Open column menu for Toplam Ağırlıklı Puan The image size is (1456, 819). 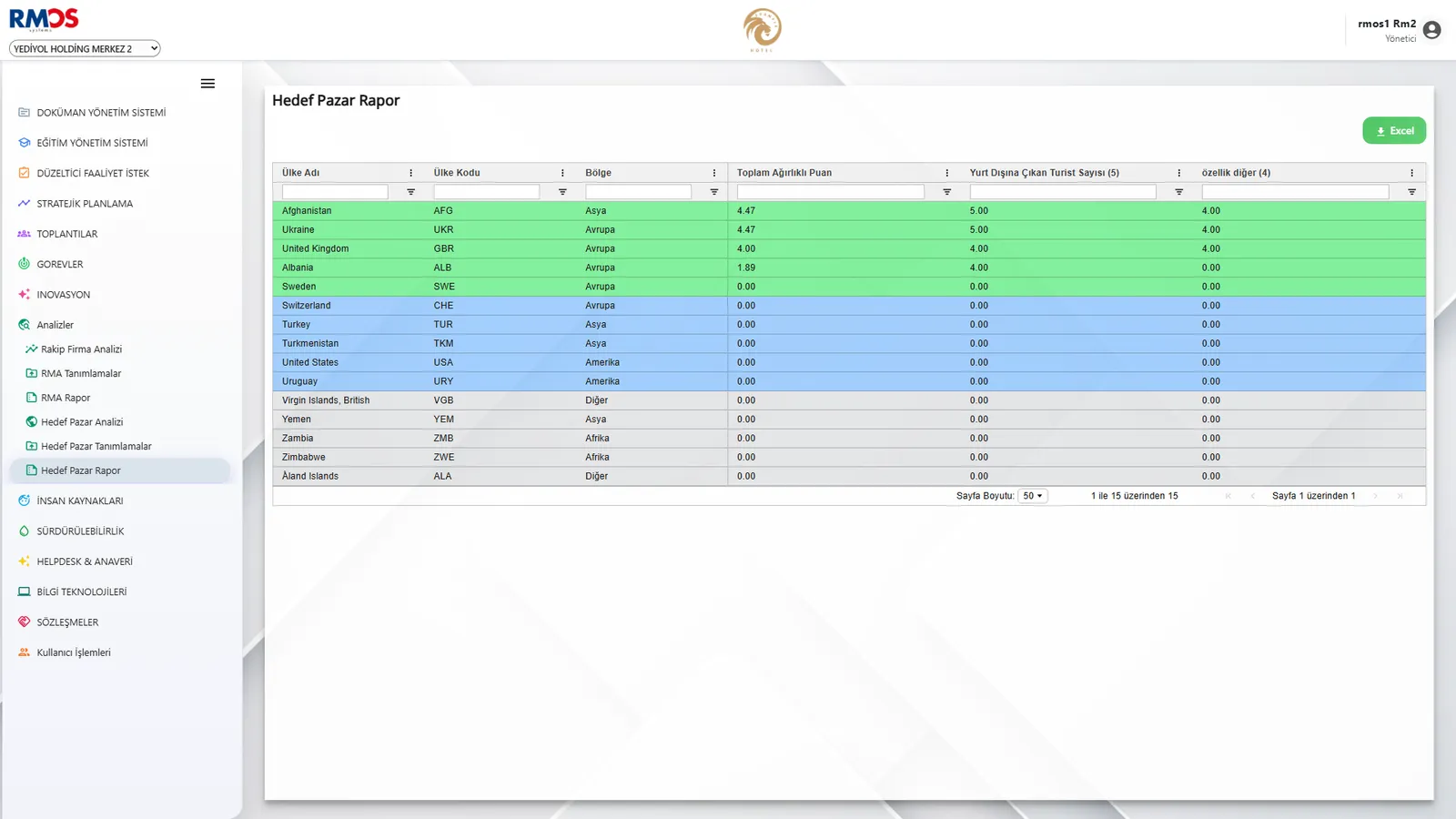[x=947, y=173]
